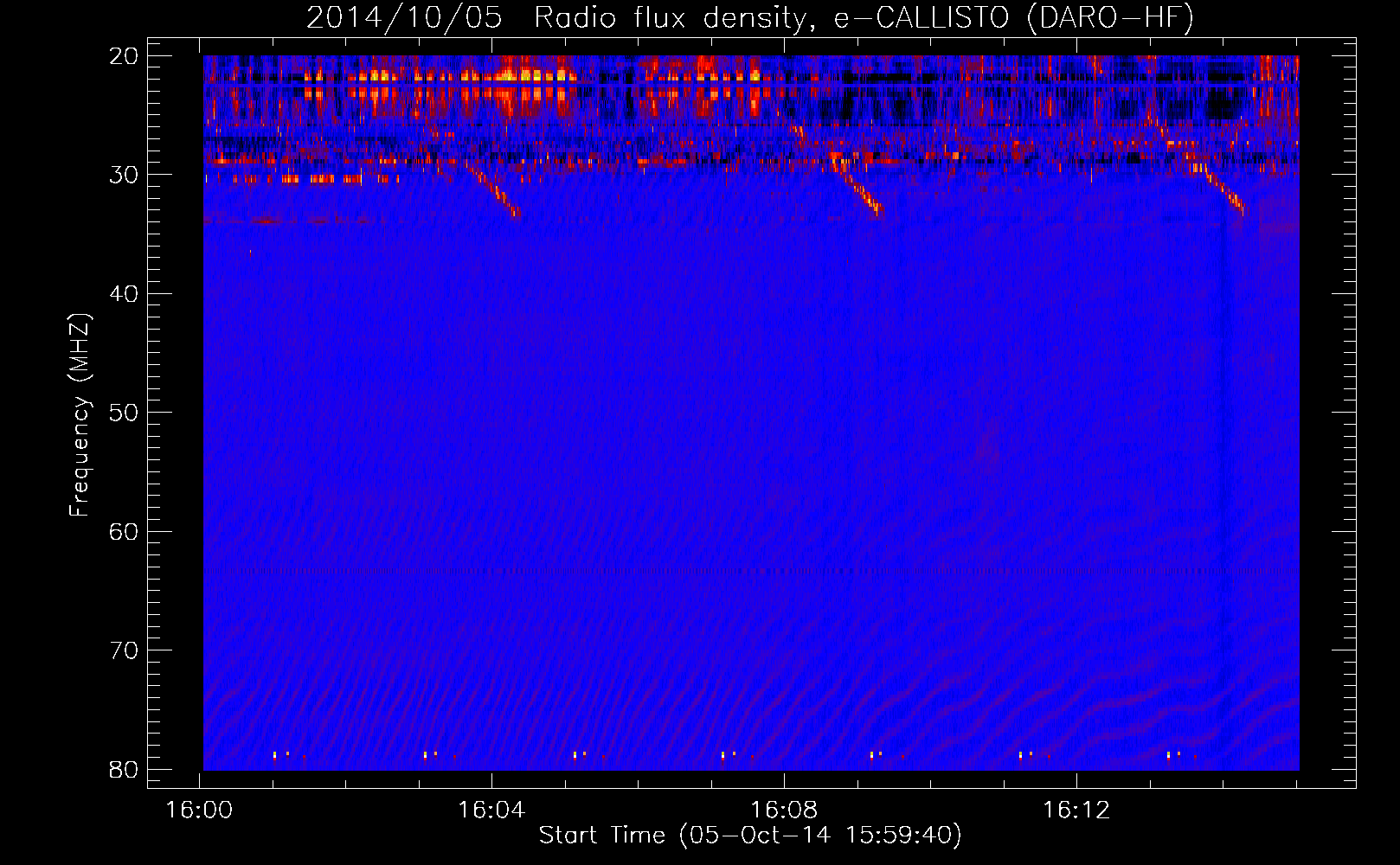The width and height of the screenshot is (1400, 865).
Task: Click the drifting burst streak near 16:04
Action: point(495,190)
